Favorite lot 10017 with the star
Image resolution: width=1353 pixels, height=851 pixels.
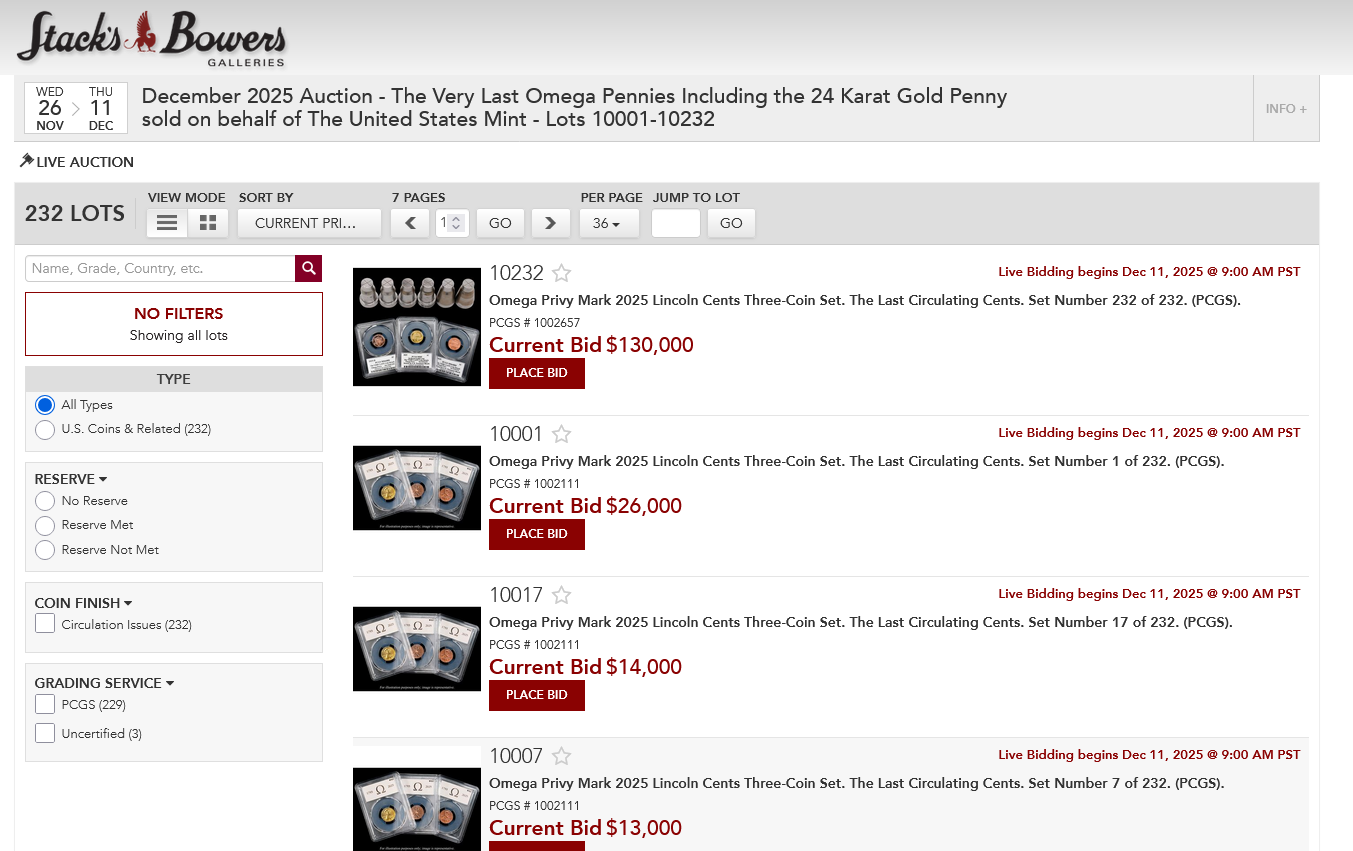click(x=562, y=595)
